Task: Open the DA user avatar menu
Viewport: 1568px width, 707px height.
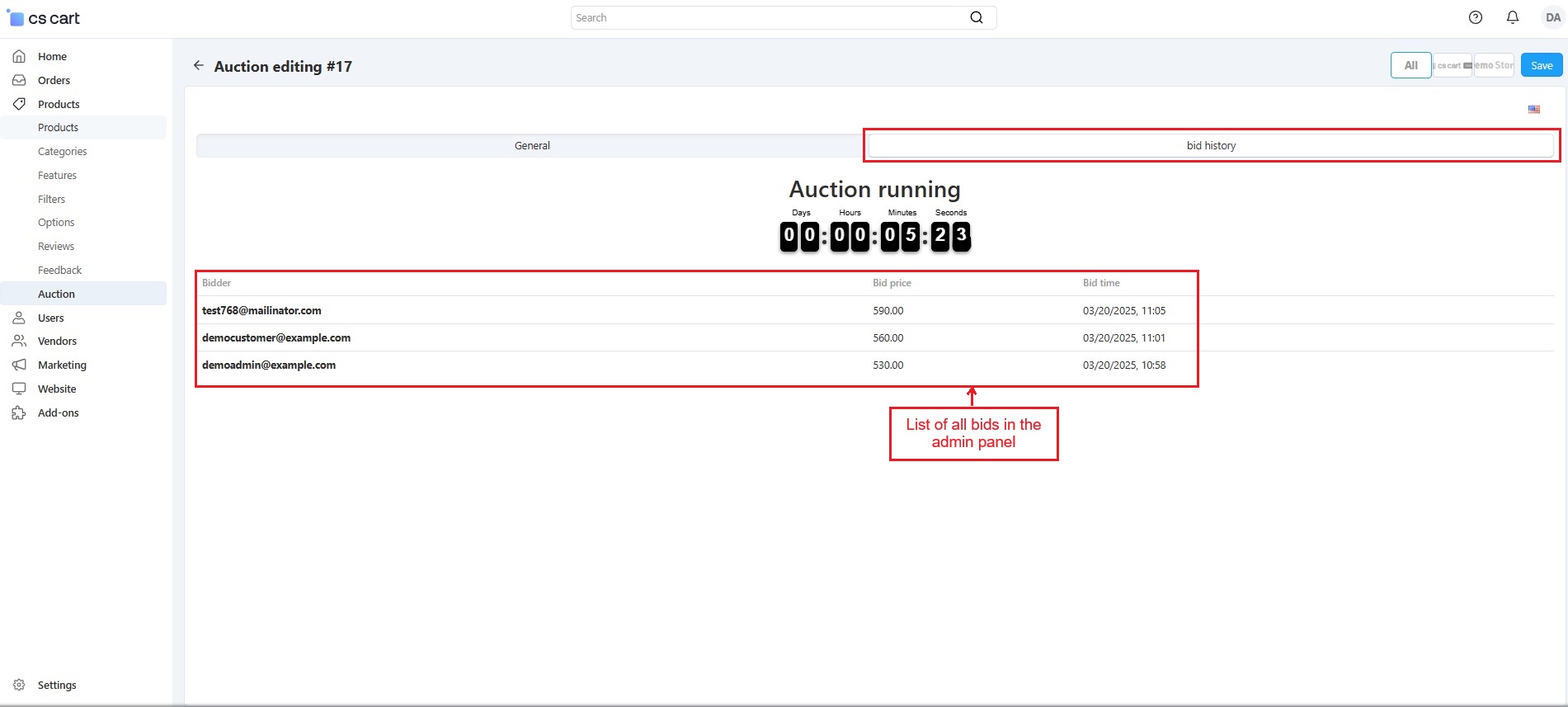Action: (x=1552, y=17)
